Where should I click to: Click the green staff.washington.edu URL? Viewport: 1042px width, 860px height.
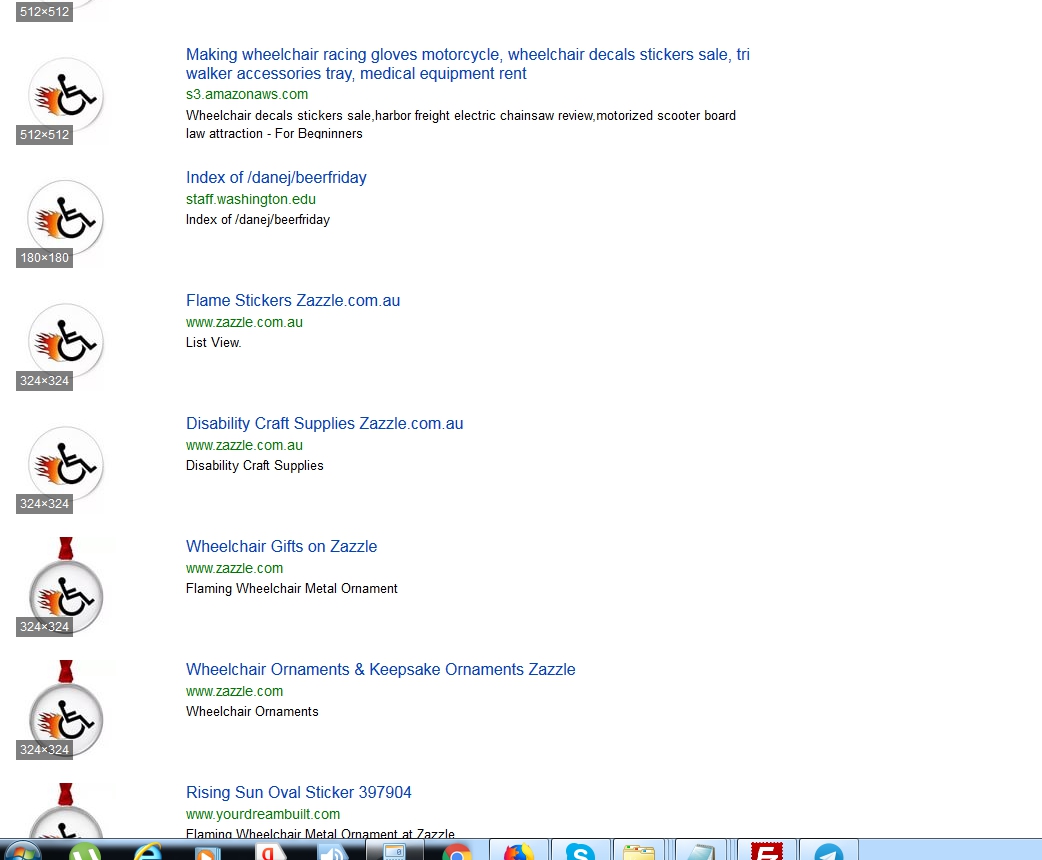click(251, 199)
